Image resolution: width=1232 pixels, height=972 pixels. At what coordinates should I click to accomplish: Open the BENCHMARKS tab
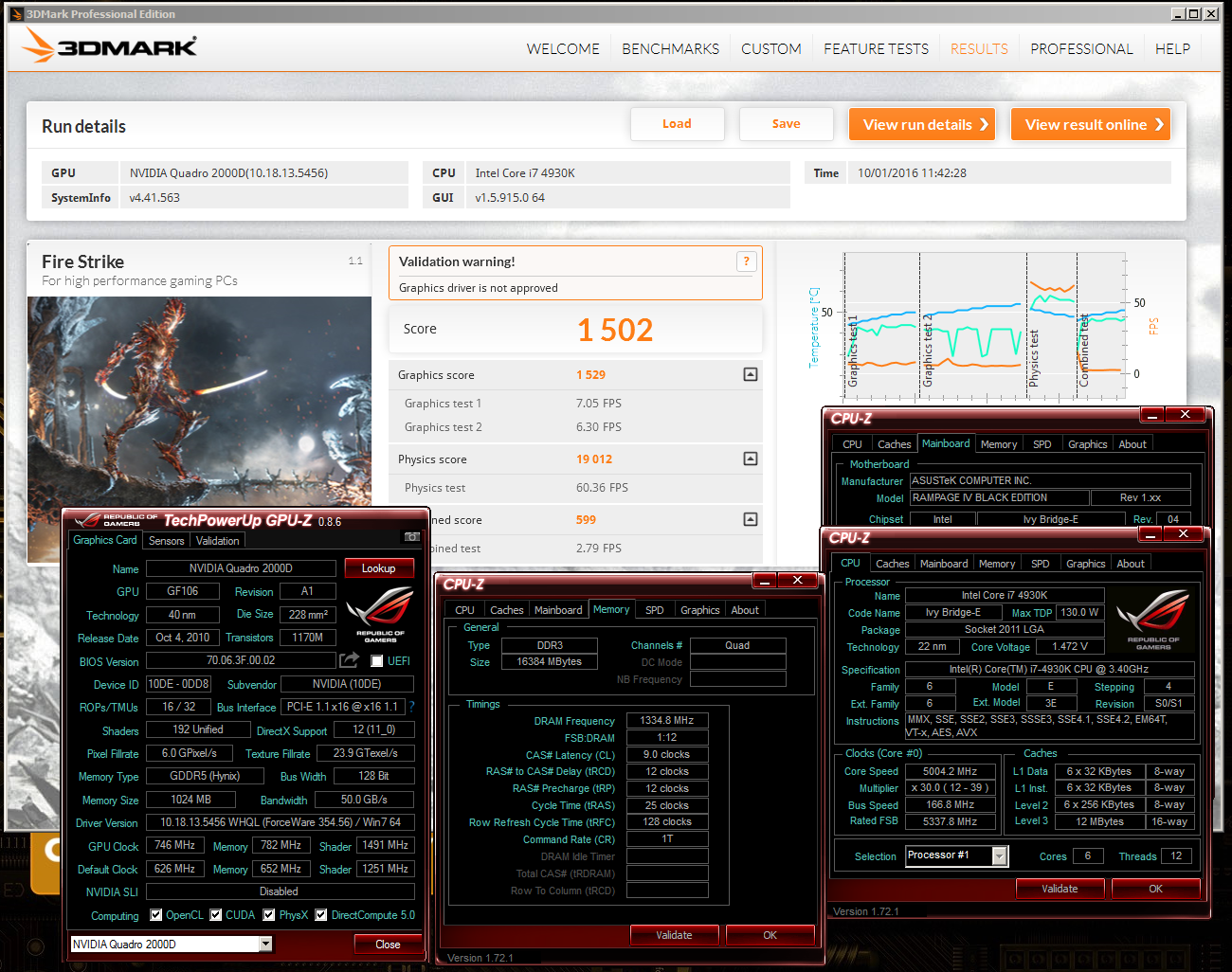pyautogui.click(x=670, y=49)
